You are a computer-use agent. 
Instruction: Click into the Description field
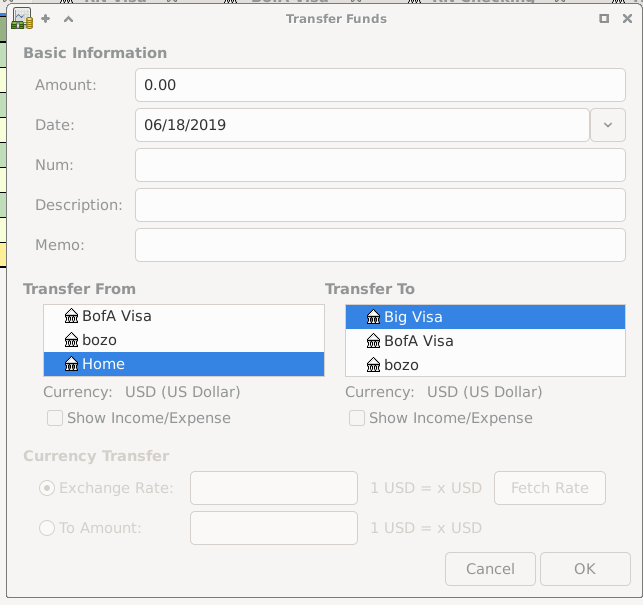click(x=380, y=205)
